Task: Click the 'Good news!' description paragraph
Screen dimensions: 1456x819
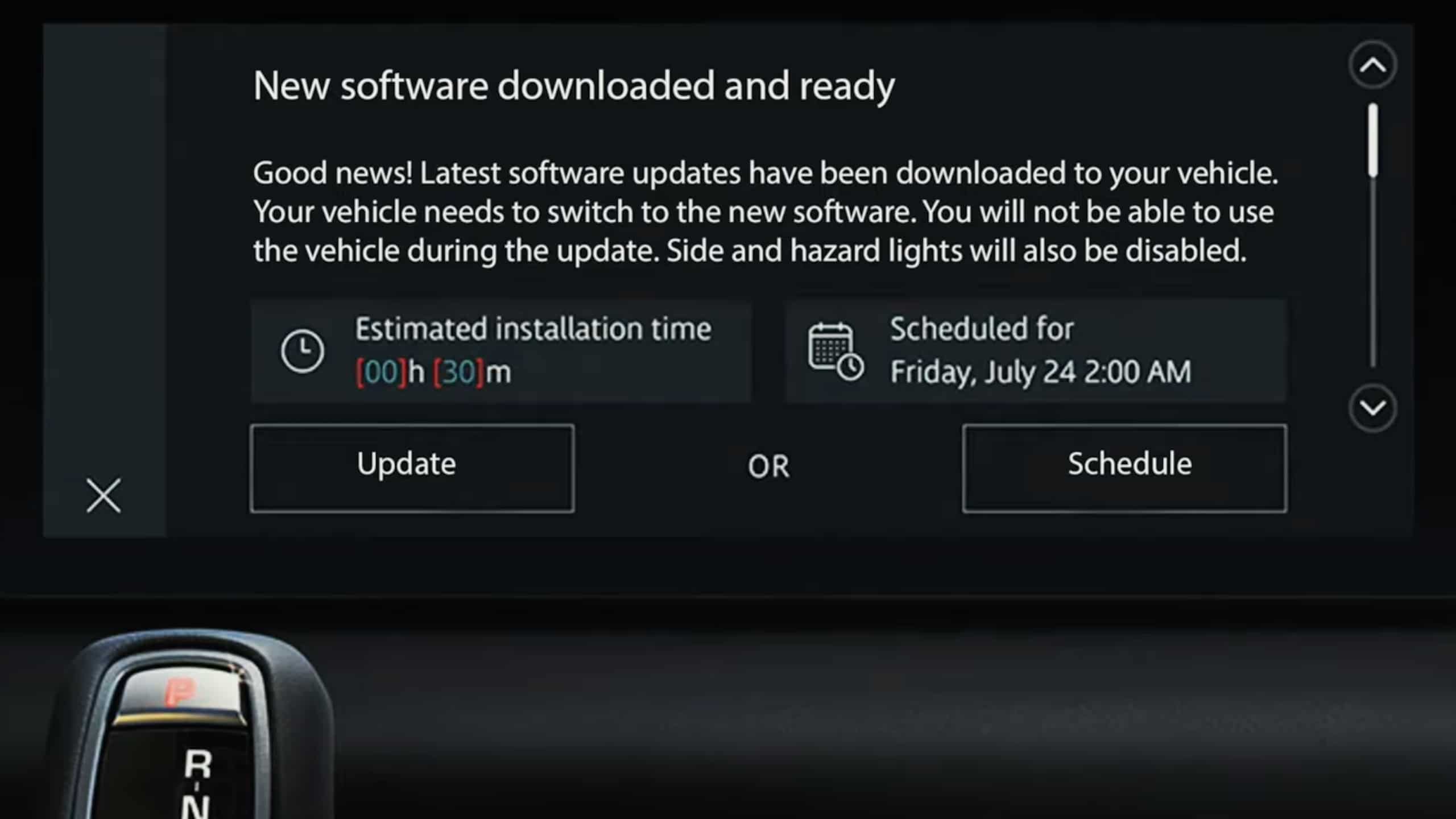Action: click(766, 212)
